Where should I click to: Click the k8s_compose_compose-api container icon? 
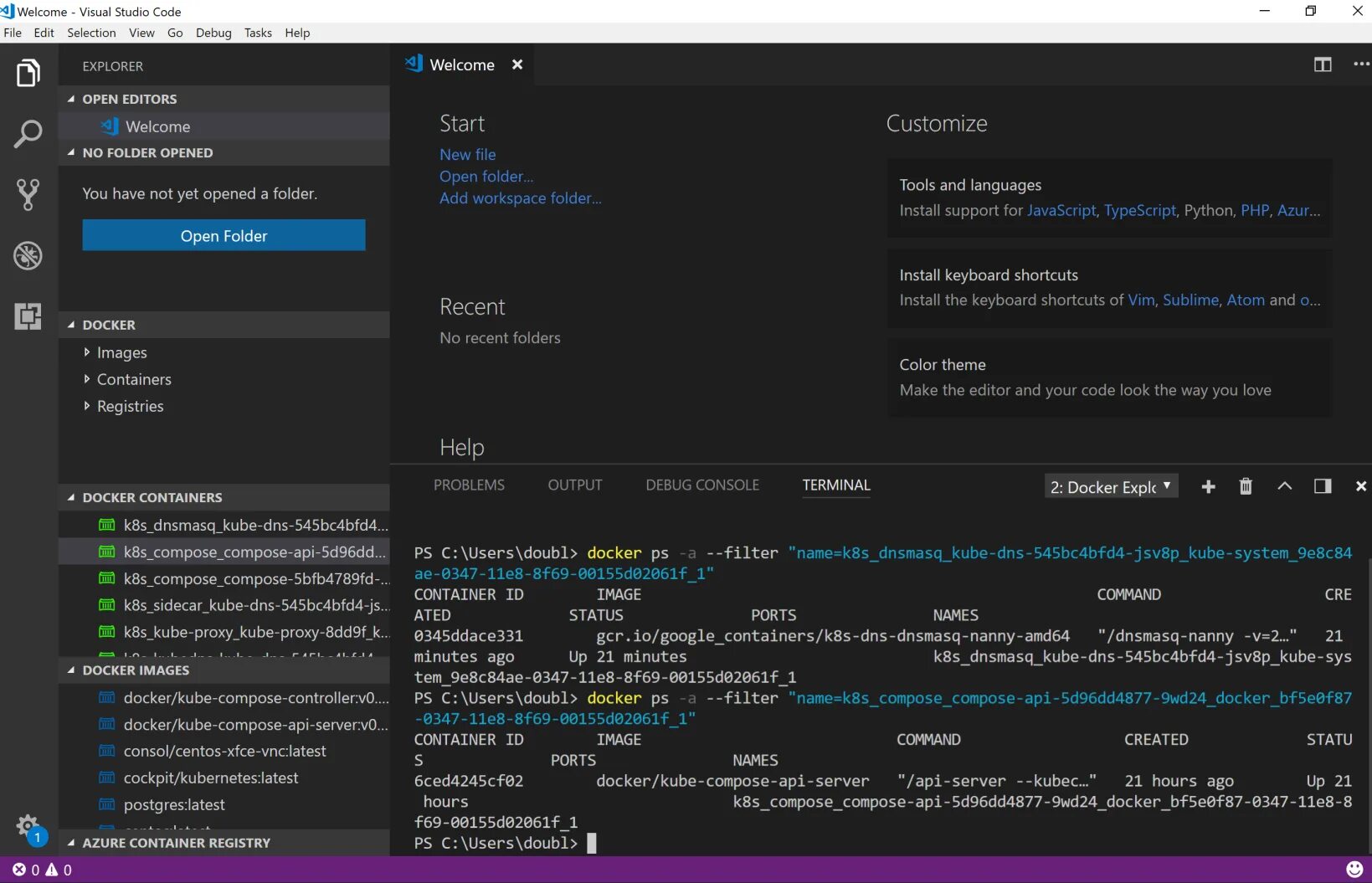(x=107, y=552)
